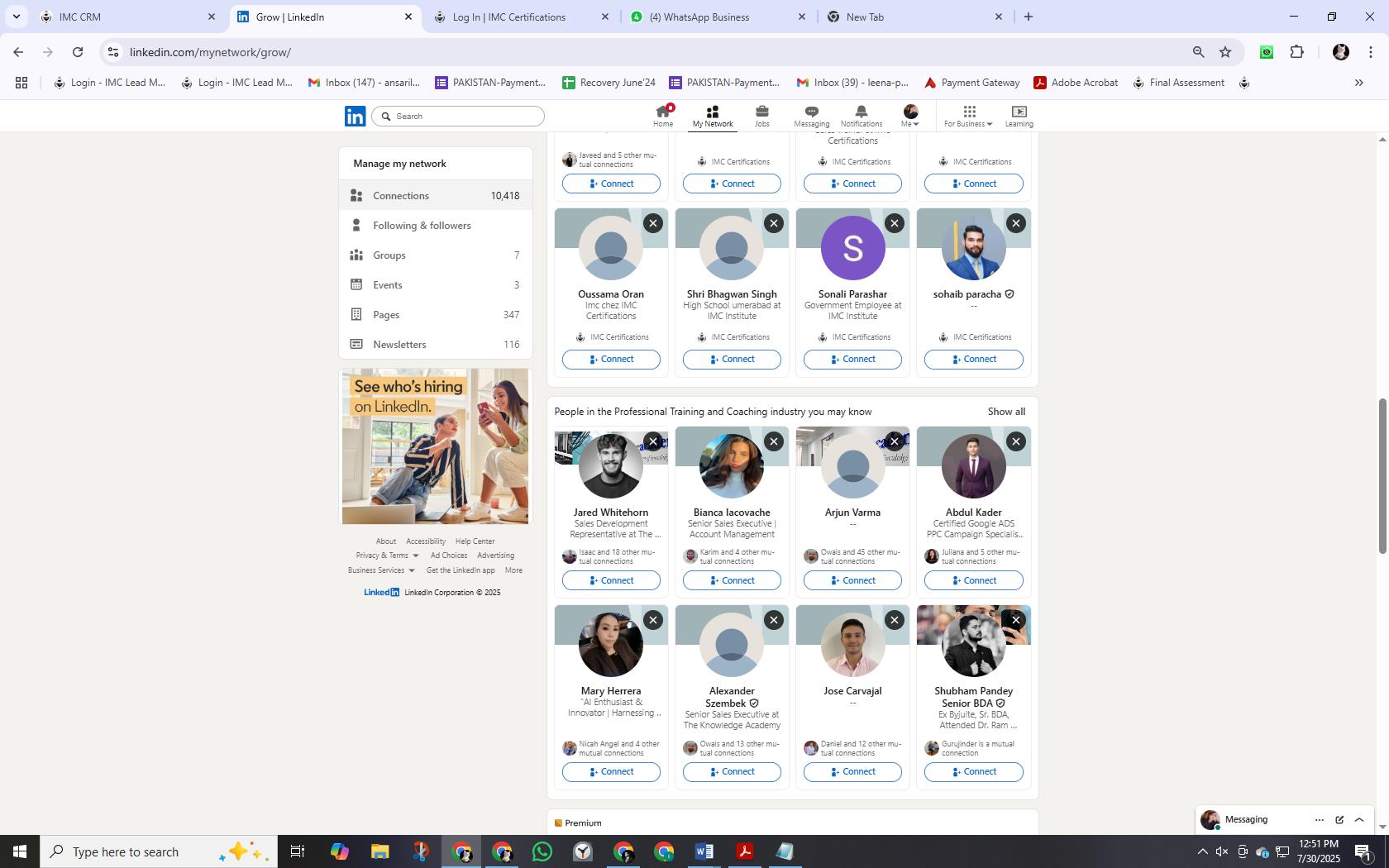
Task: Compose new message in Messaging overlay
Action: tap(1339, 820)
